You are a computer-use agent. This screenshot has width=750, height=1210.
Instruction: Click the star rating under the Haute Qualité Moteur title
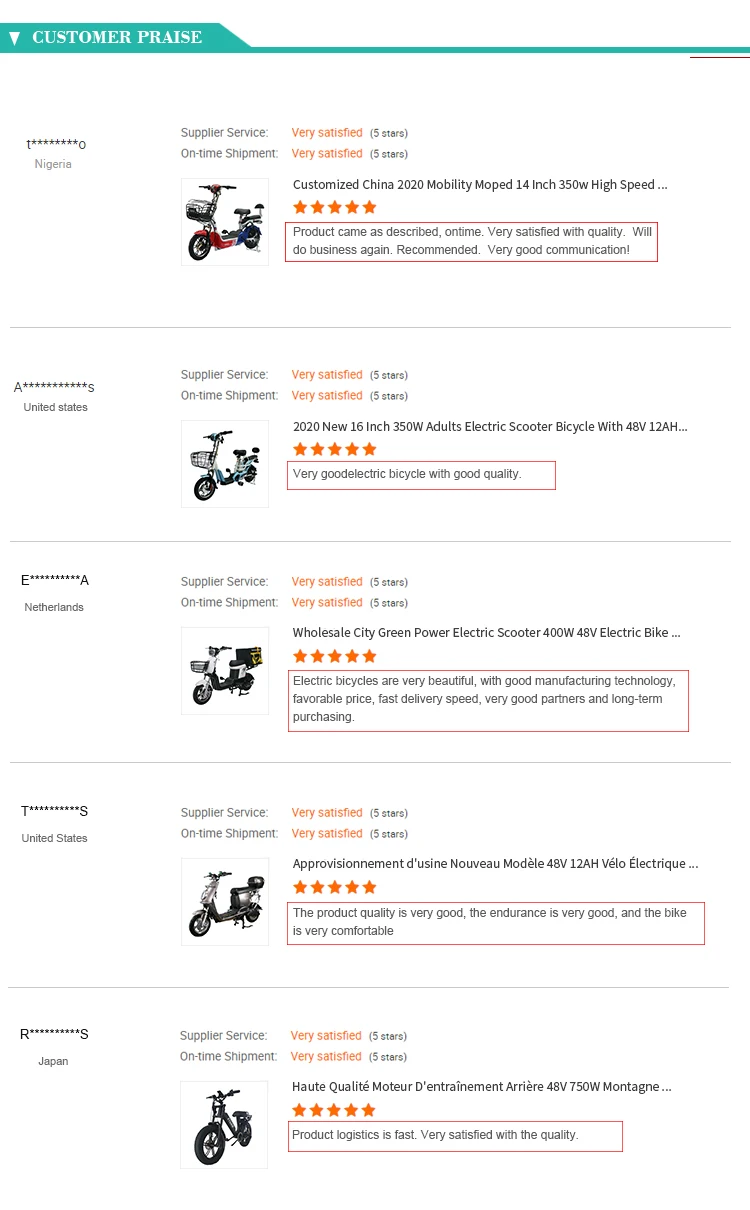[334, 1110]
